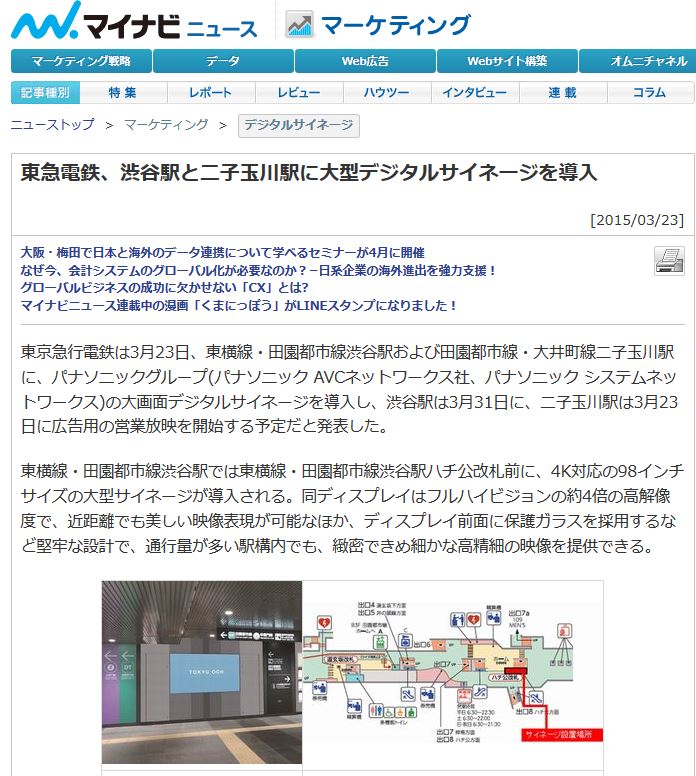This screenshot has width=696, height=776.
Task: Go to the オムニチャネル tab
Action: pos(638,61)
